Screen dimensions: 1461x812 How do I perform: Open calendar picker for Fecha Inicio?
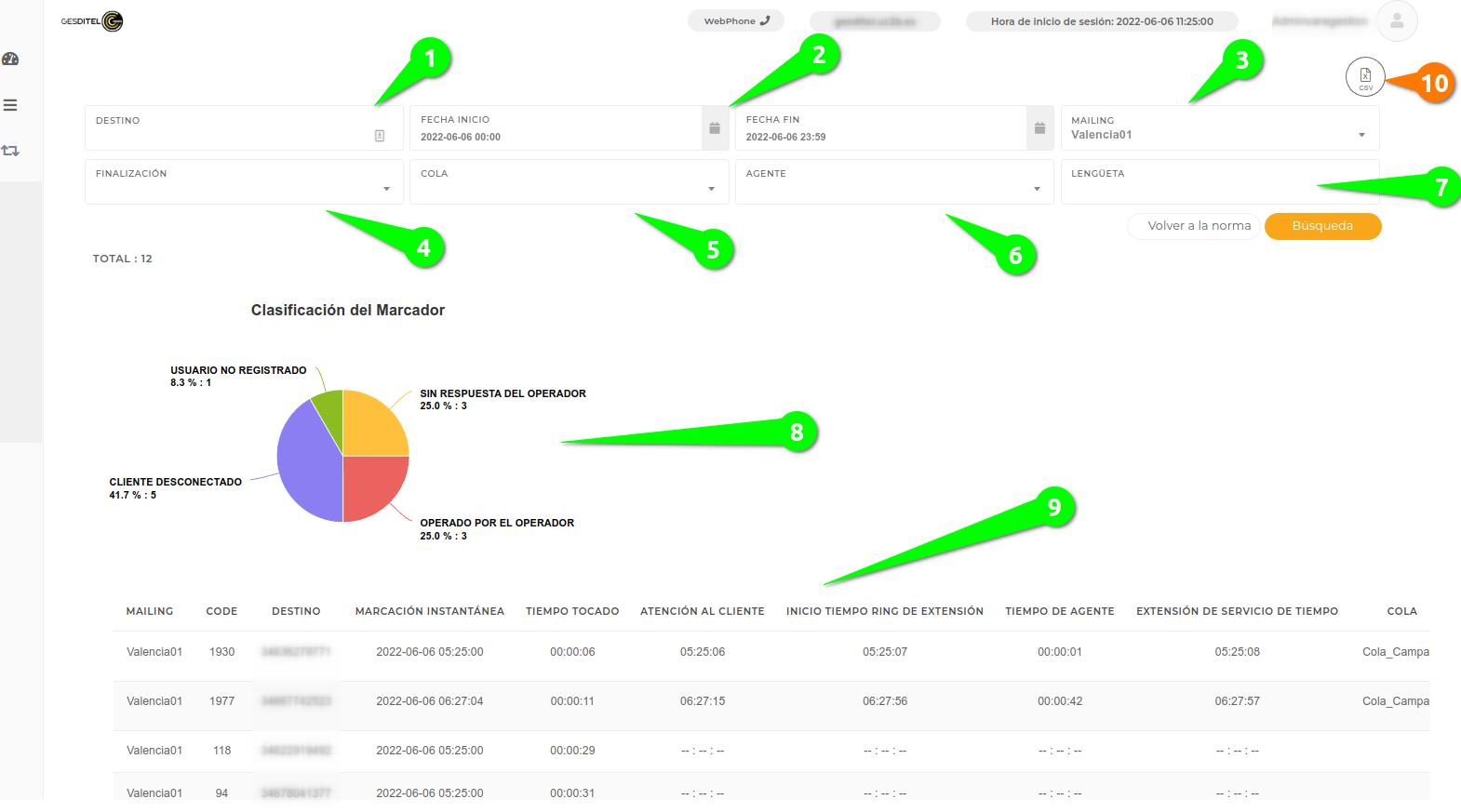pyautogui.click(x=714, y=128)
